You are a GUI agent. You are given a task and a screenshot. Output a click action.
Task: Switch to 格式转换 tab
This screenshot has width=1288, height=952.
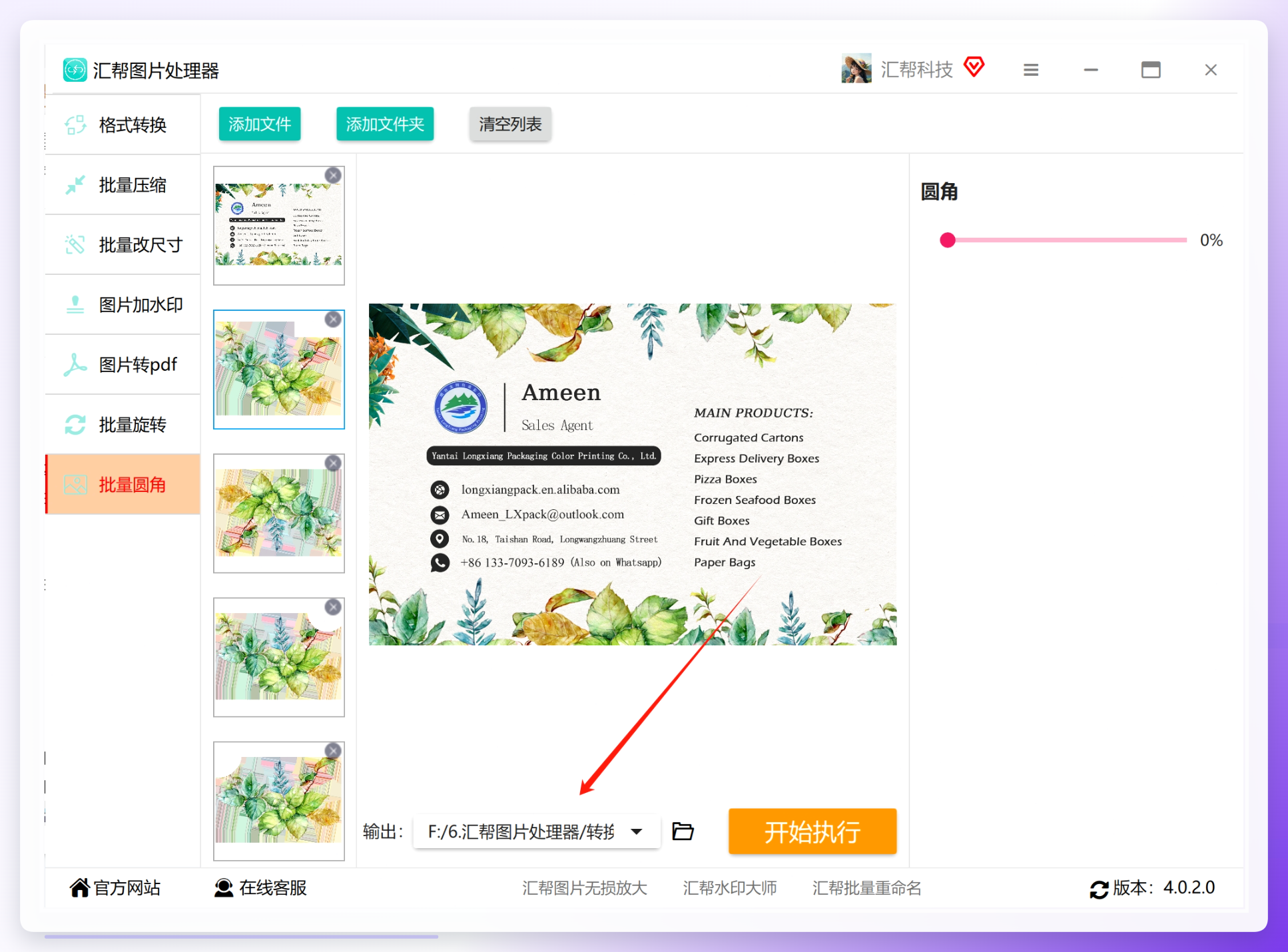tap(123, 125)
